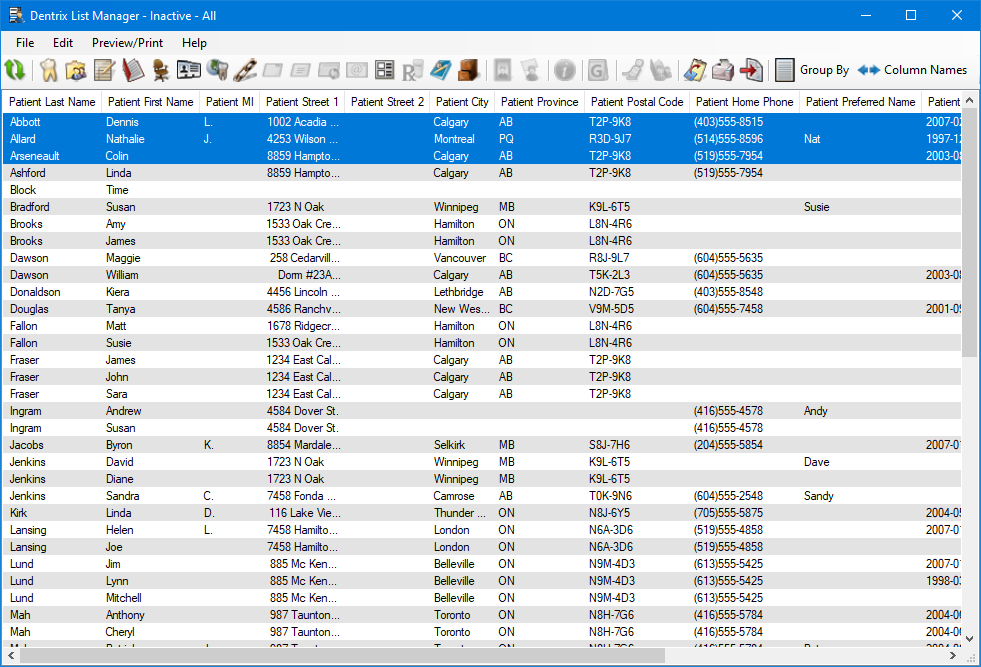Sort by Patient First Name column header
Screen dimensions: 981x667
(151, 102)
